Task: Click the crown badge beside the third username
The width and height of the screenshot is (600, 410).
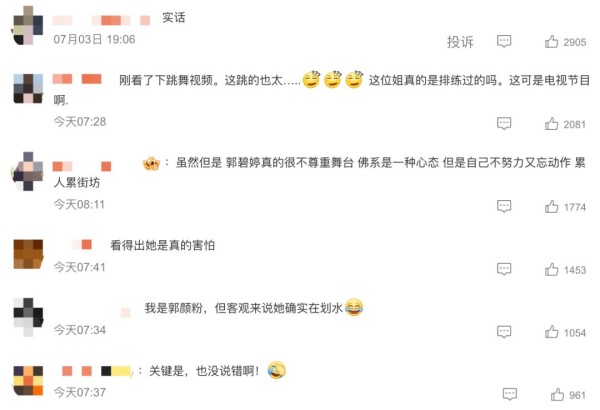Action: pos(151,163)
